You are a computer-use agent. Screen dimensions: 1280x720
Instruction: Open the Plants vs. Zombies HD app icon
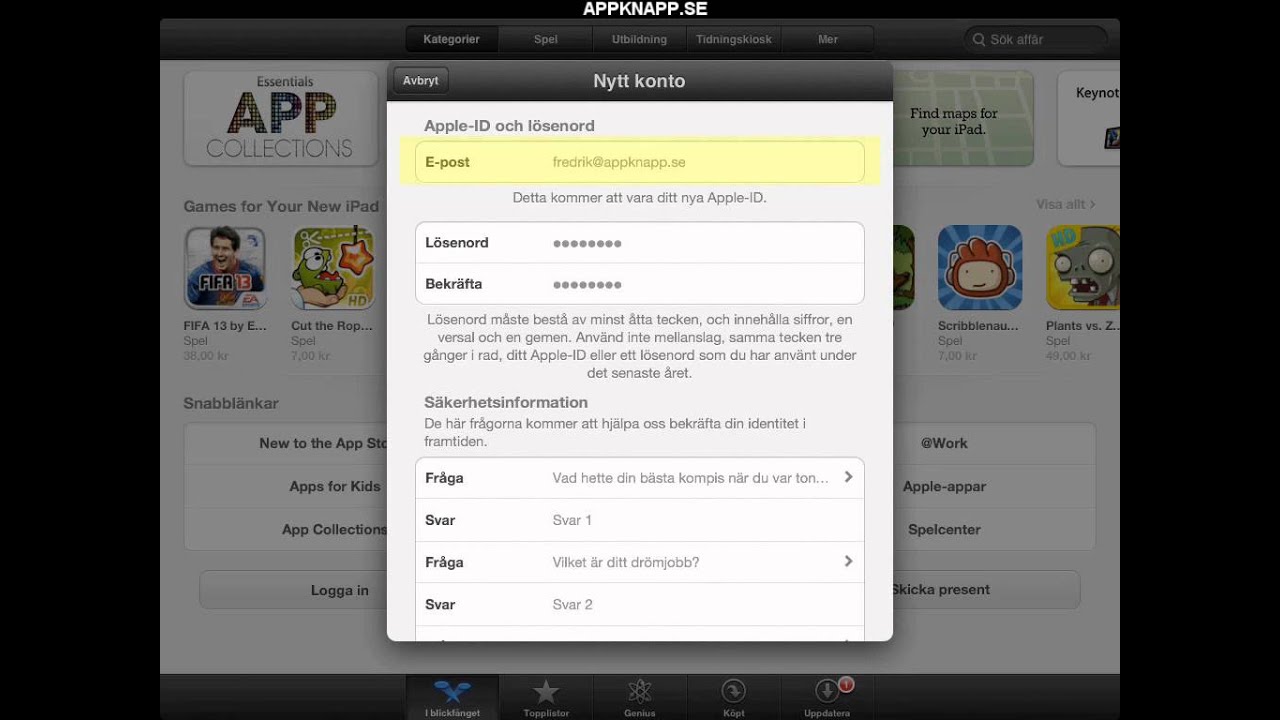(1083, 268)
